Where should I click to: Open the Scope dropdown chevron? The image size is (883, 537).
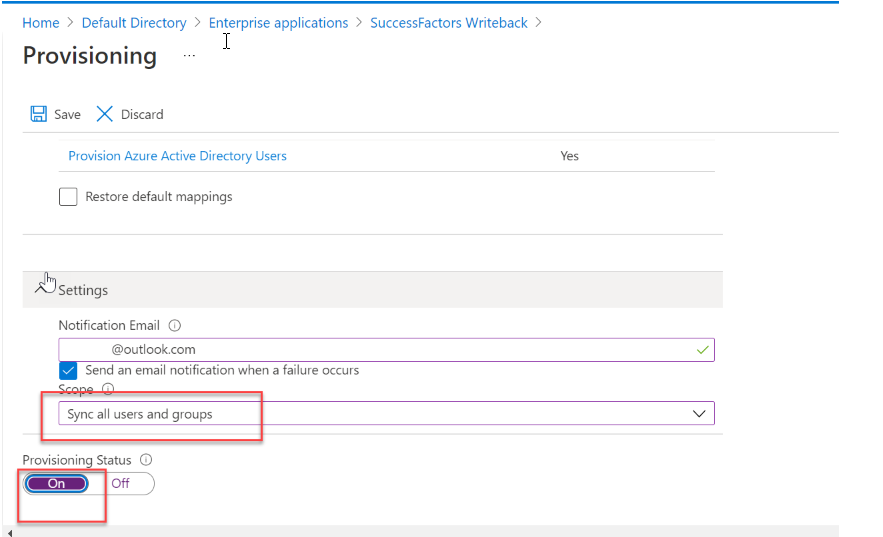pyautogui.click(x=699, y=414)
